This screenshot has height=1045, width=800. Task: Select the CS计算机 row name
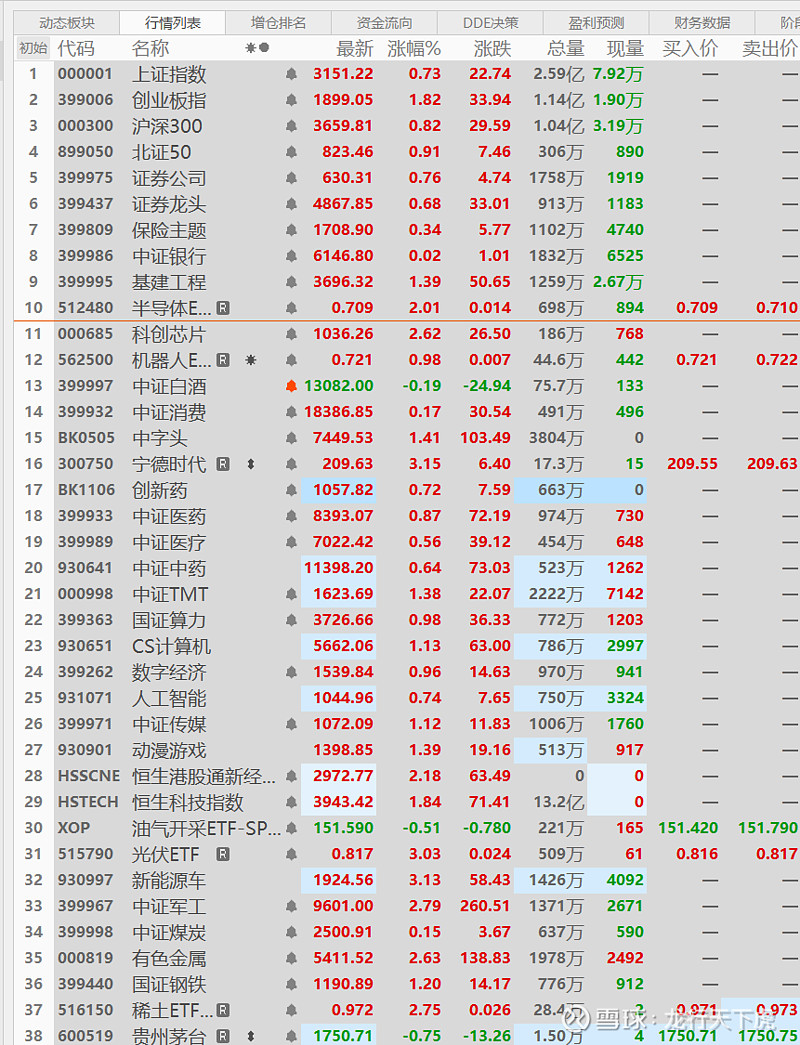[171, 646]
